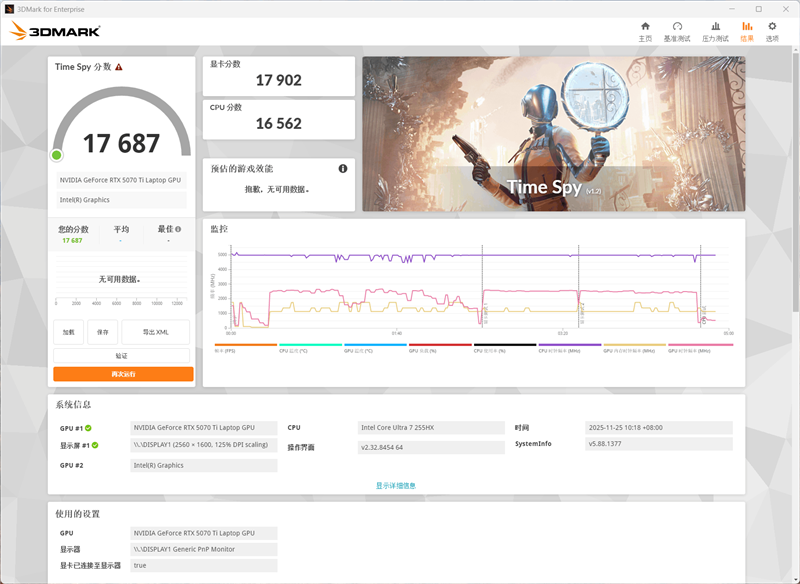
Task: Click the info icon beside 最佳
Action: (x=178, y=229)
